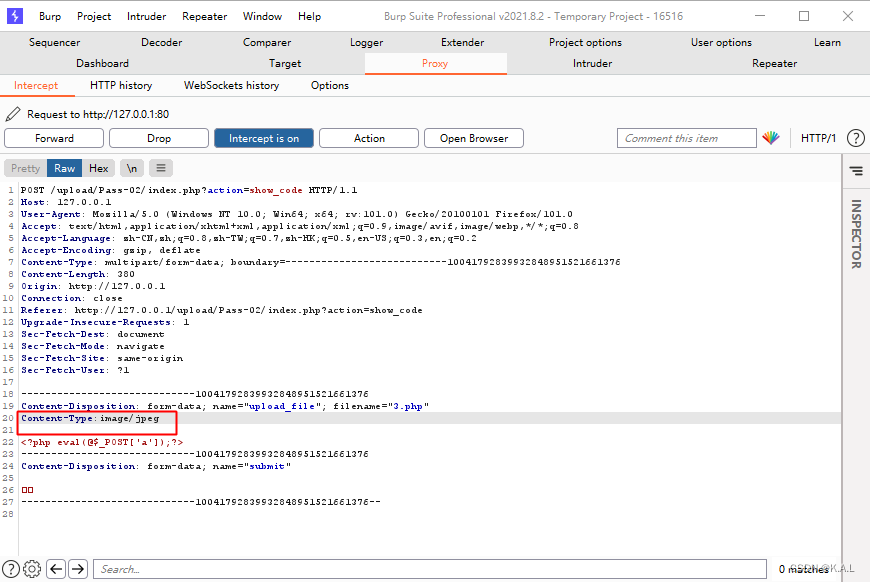Click the Burp Suite lightning logo icon
The width and height of the screenshot is (870, 582).
click(14, 16)
